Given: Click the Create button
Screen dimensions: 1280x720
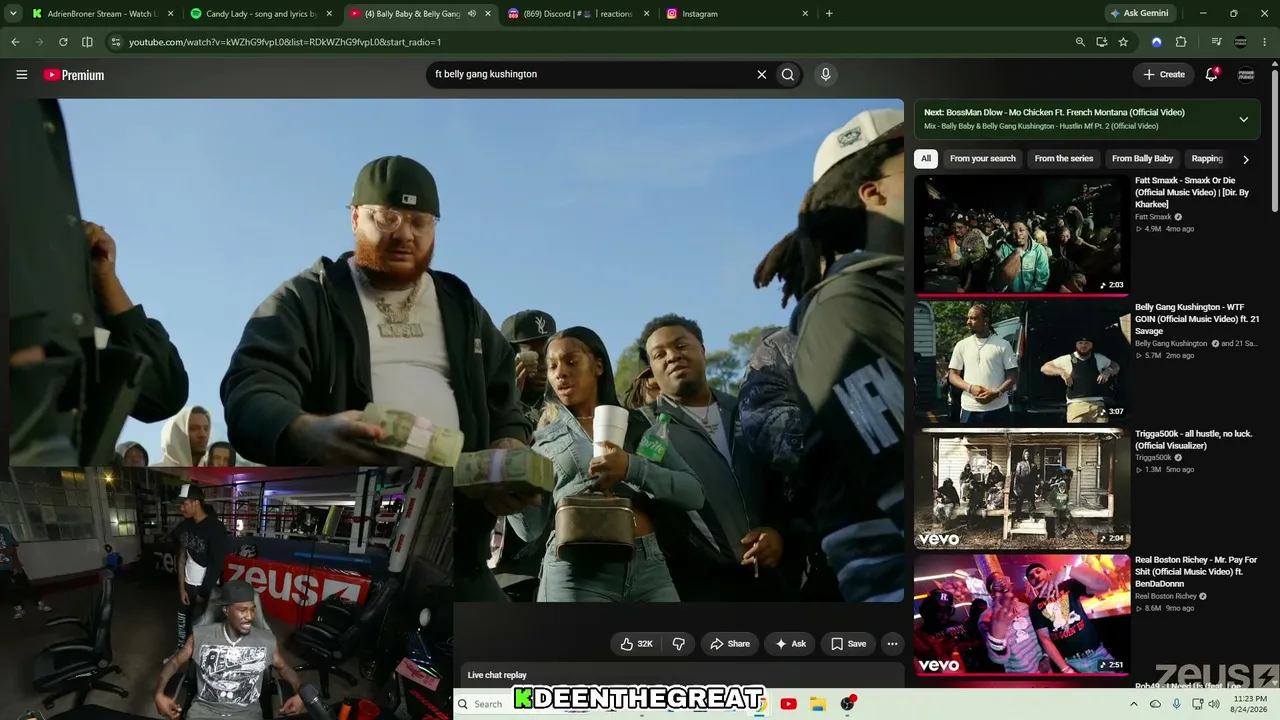Looking at the screenshot, I should pyautogui.click(x=1164, y=74).
